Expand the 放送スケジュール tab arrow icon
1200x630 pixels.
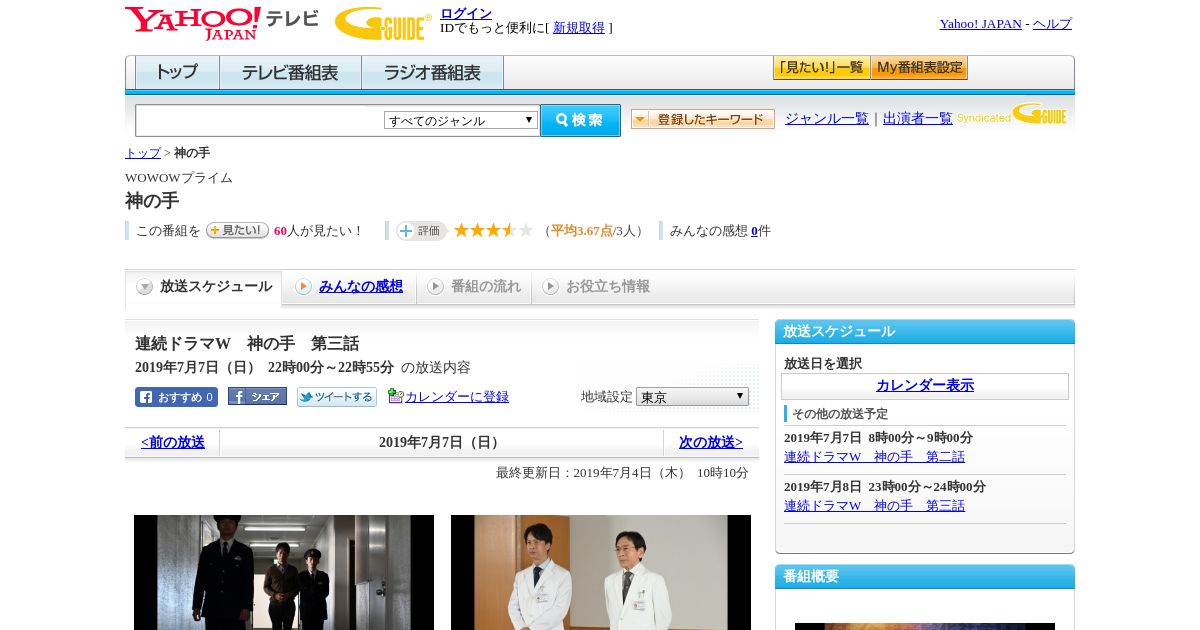point(145,287)
